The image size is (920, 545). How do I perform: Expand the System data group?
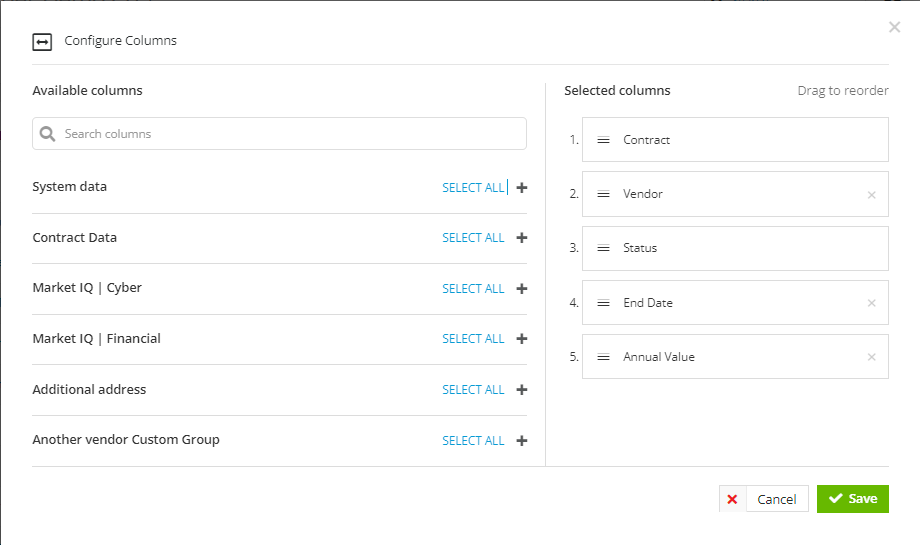coord(522,188)
